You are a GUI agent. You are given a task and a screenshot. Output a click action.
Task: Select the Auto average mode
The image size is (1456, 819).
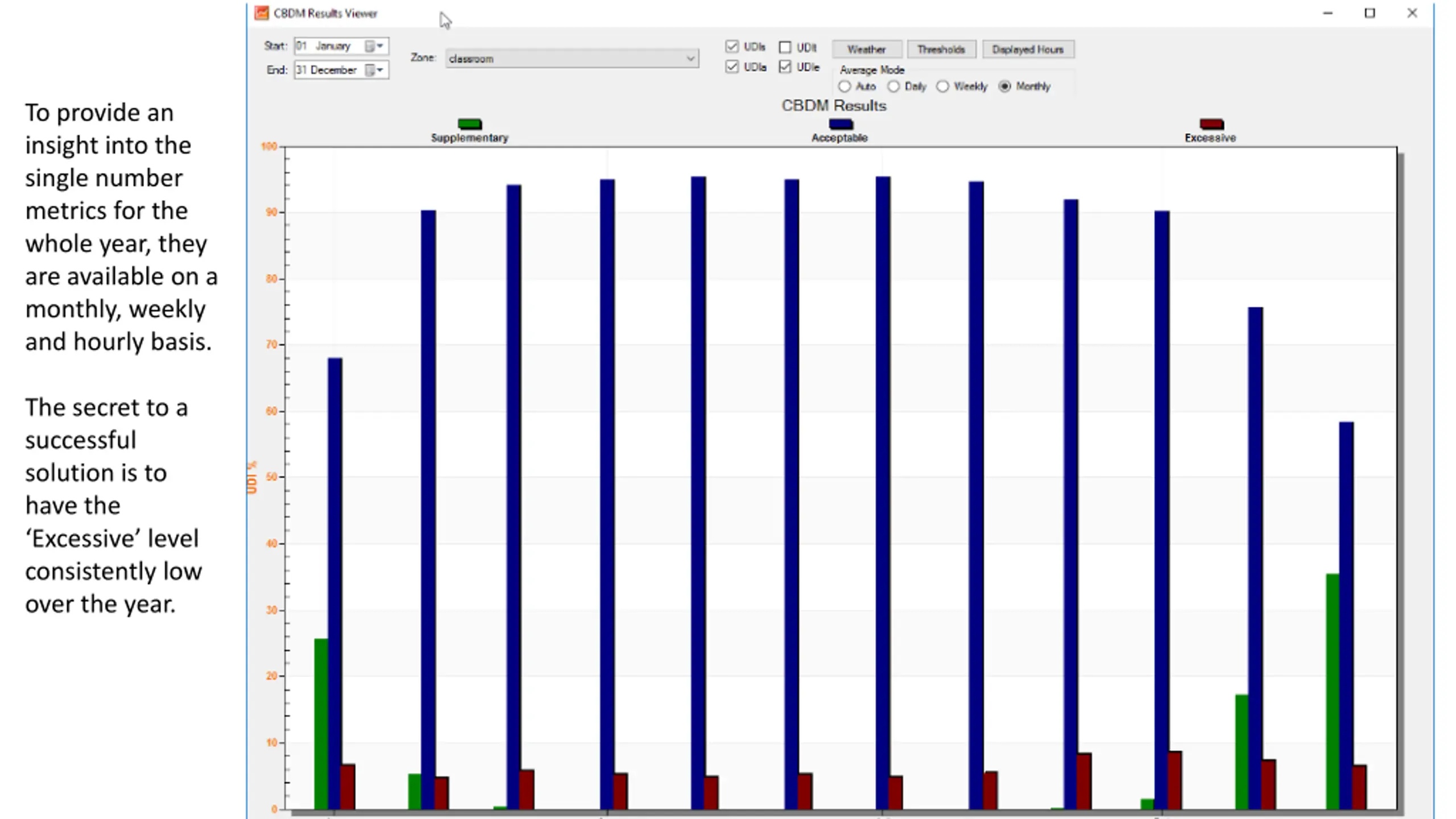coord(845,86)
